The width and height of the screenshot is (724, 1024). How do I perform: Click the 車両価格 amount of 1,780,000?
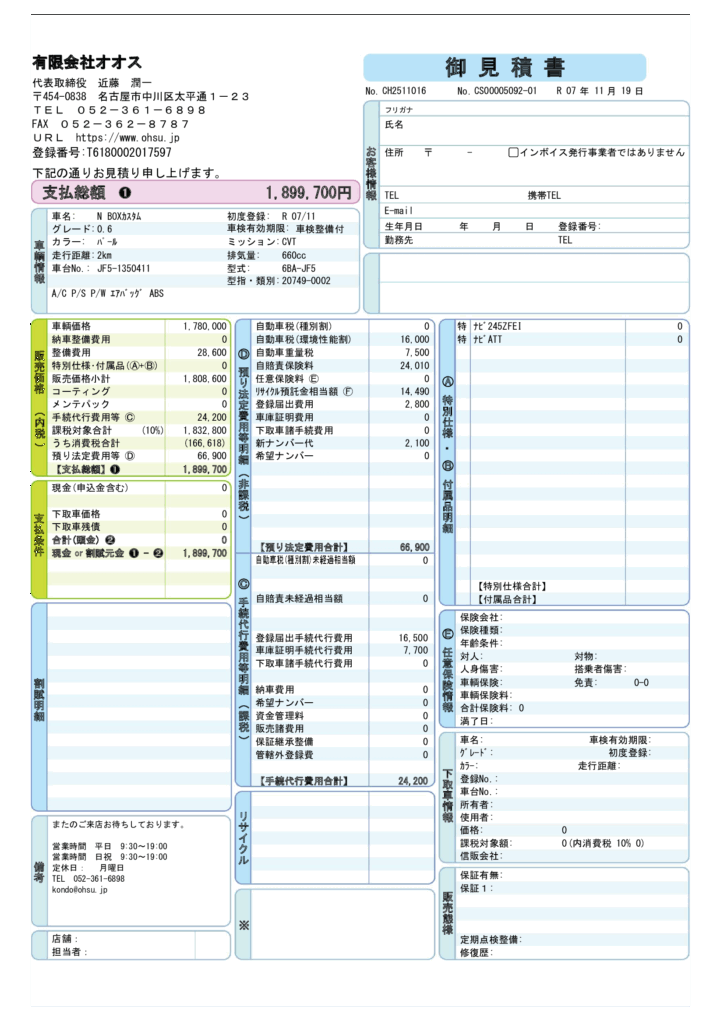click(x=204, y=326)
